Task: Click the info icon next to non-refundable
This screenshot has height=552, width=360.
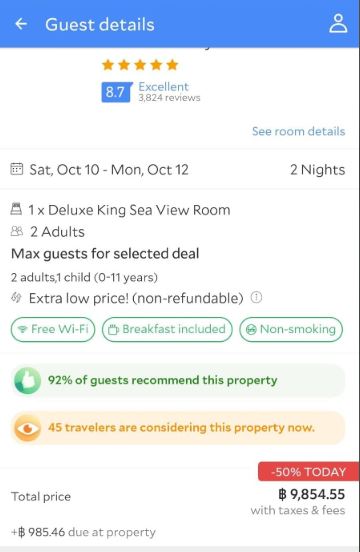Action: point(256,297)
